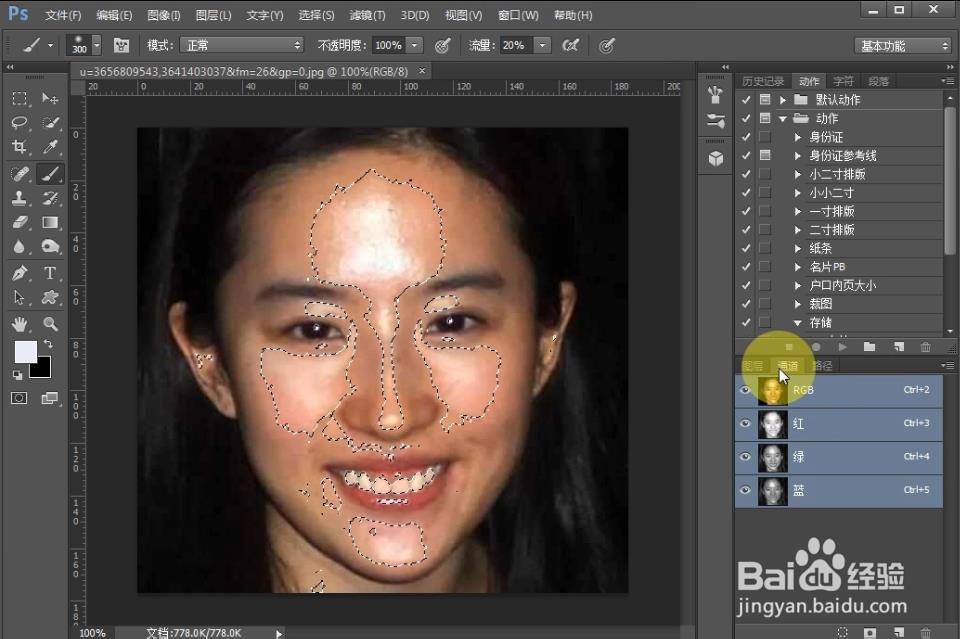Expand the 身份证 action
Screen dimensions: 960x639
coord(798,137)
